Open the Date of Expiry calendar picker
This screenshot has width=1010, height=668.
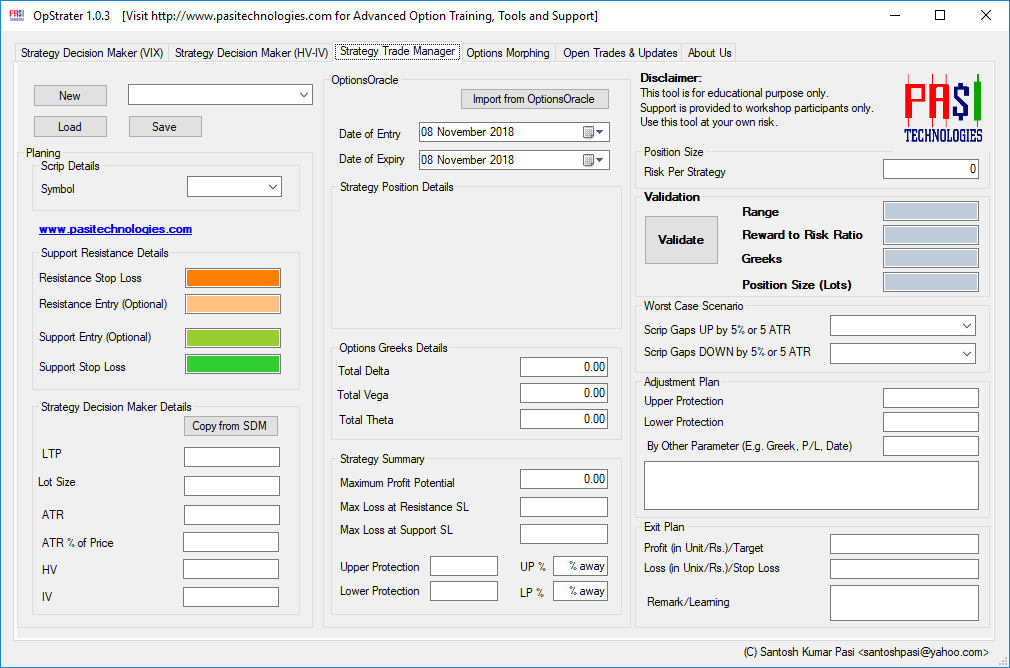click(x=593, y=160)
